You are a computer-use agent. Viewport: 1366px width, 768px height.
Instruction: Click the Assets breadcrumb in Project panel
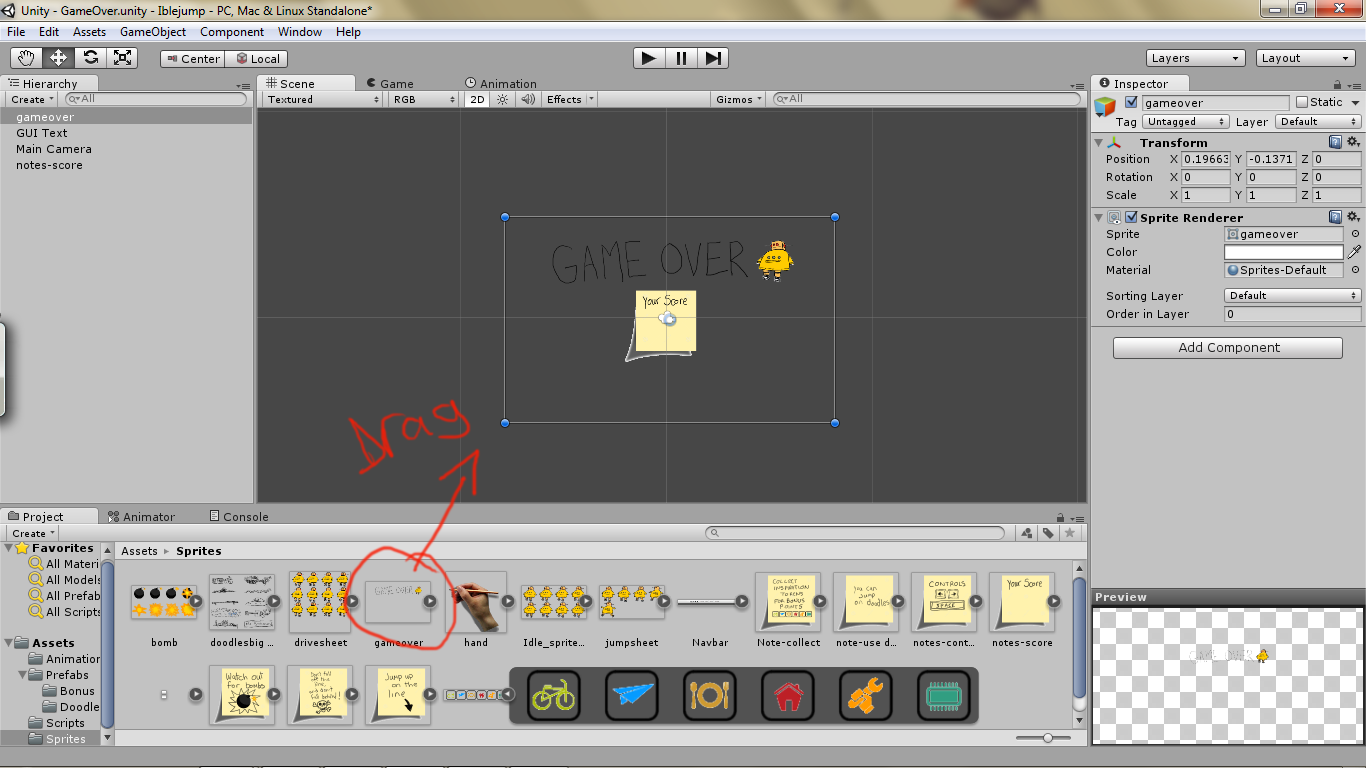[x=140, y=551]
